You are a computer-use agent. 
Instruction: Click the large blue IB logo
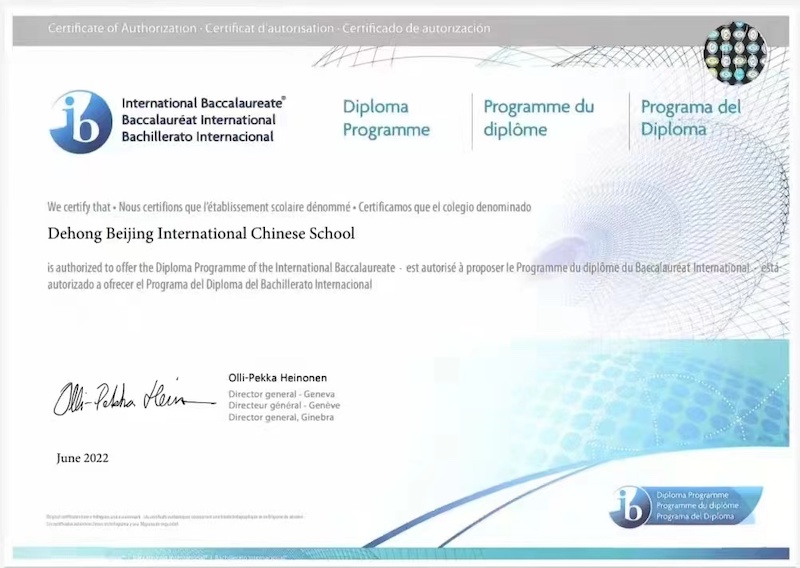[x=81, y=121]
